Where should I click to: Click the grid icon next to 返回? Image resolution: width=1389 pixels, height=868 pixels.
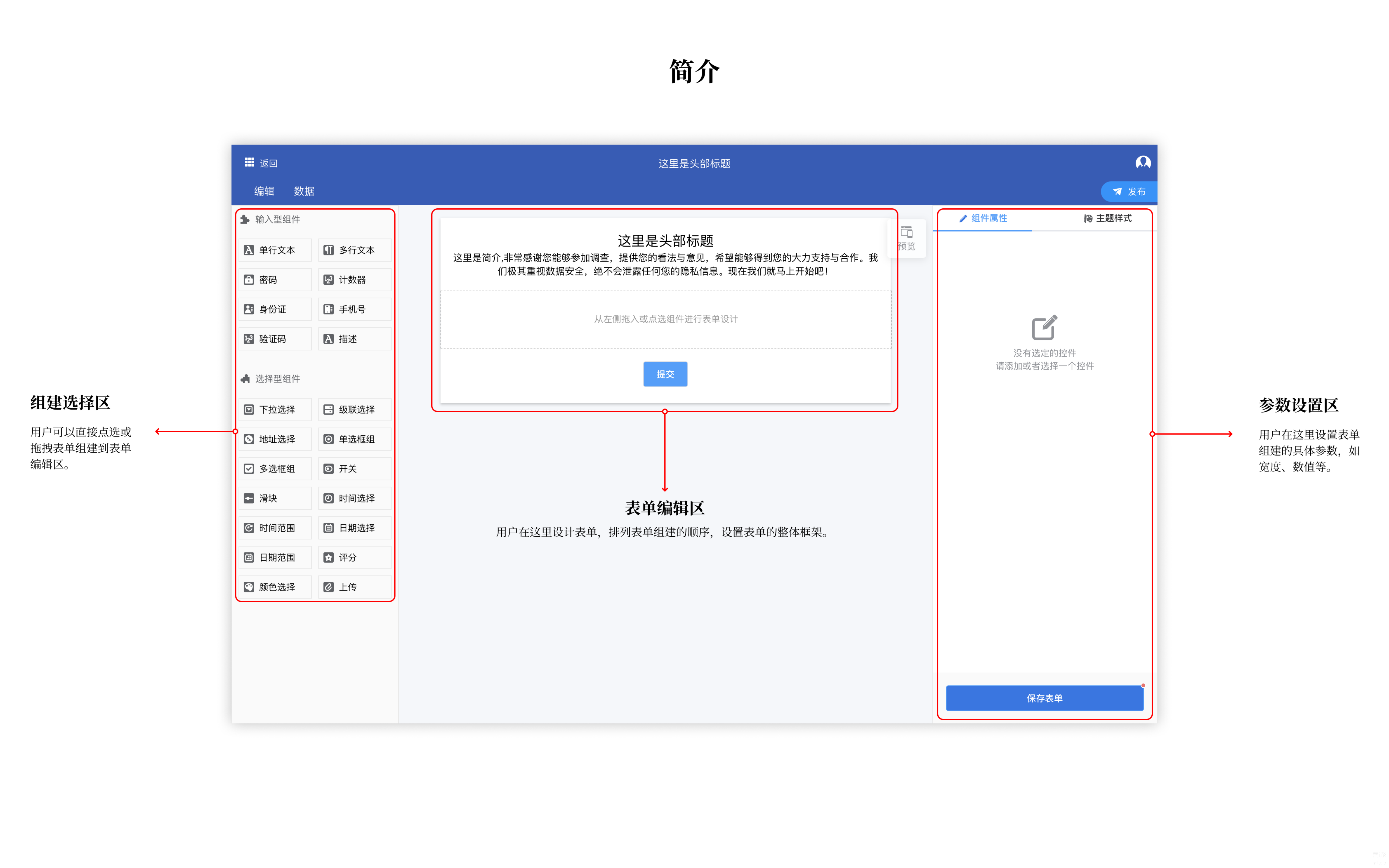[x=249, y=162]
